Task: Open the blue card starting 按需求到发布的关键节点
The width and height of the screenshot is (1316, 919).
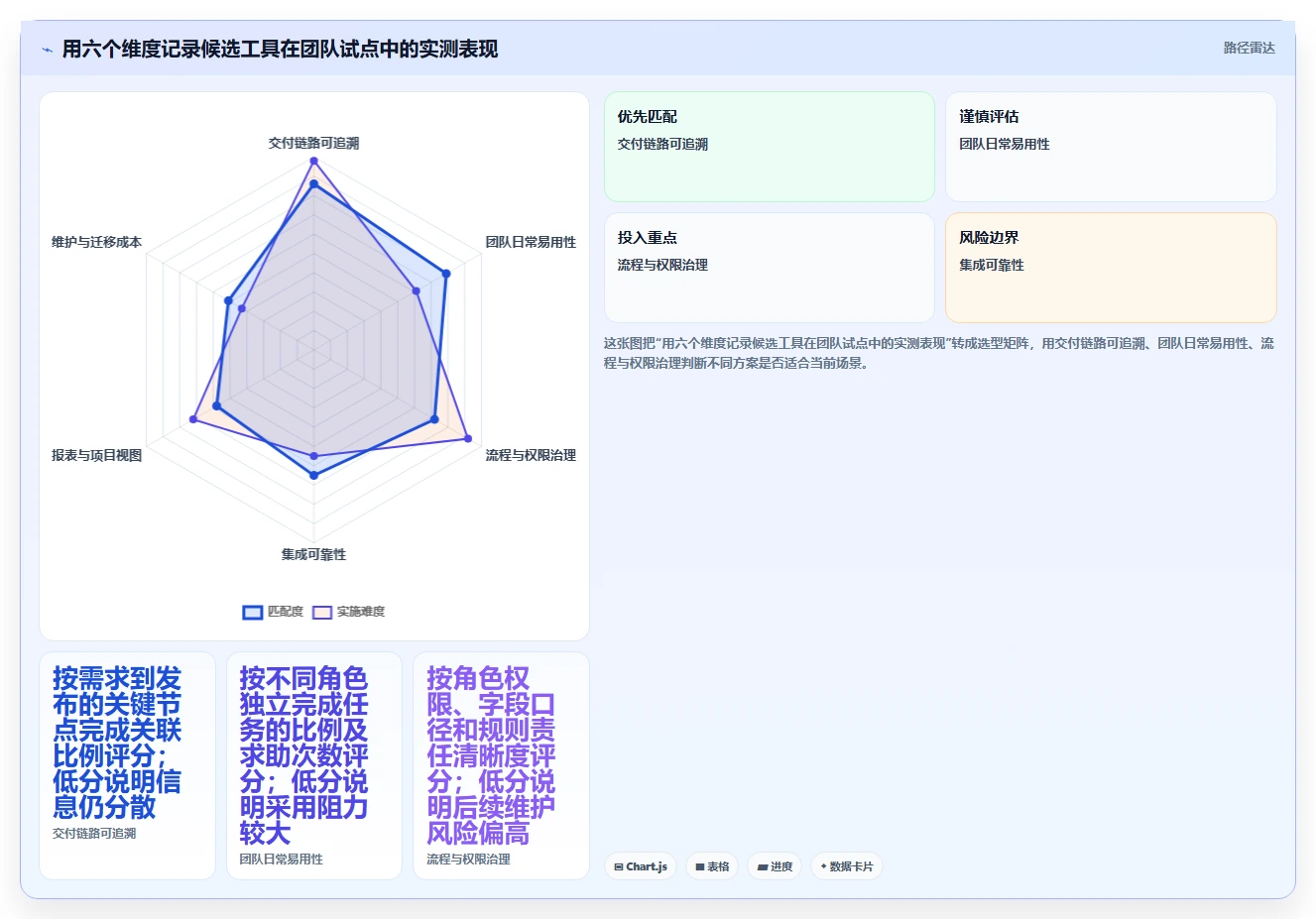Action: coord(127,765)
